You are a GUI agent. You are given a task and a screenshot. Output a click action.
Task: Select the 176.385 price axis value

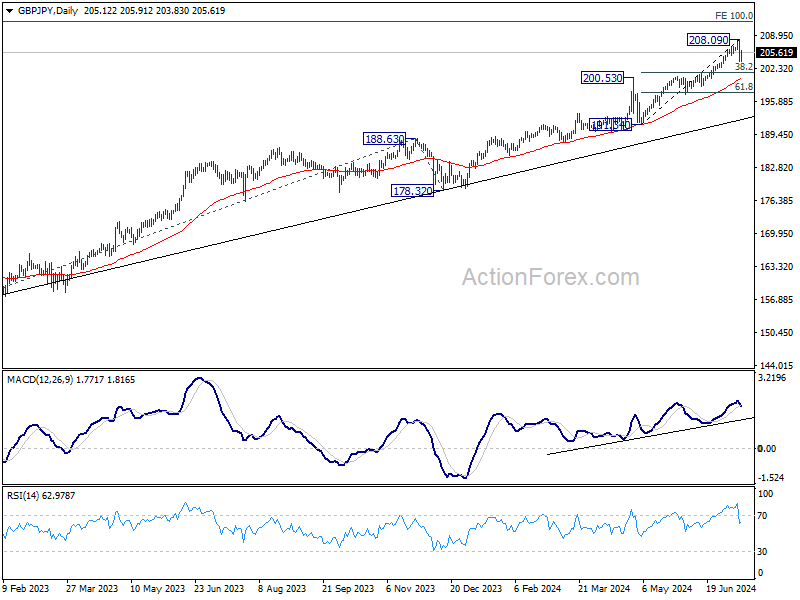pyautogui.click(x=777, y=201)
